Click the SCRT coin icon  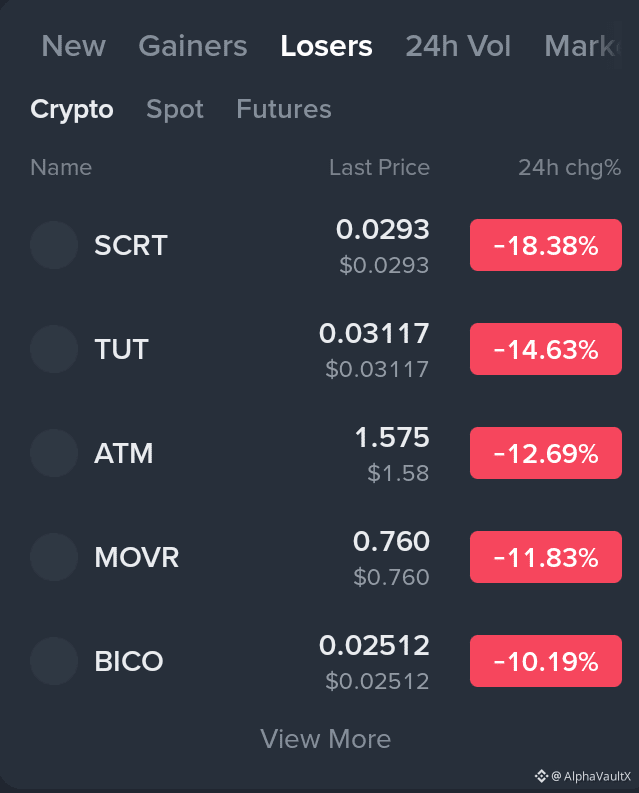54,245
